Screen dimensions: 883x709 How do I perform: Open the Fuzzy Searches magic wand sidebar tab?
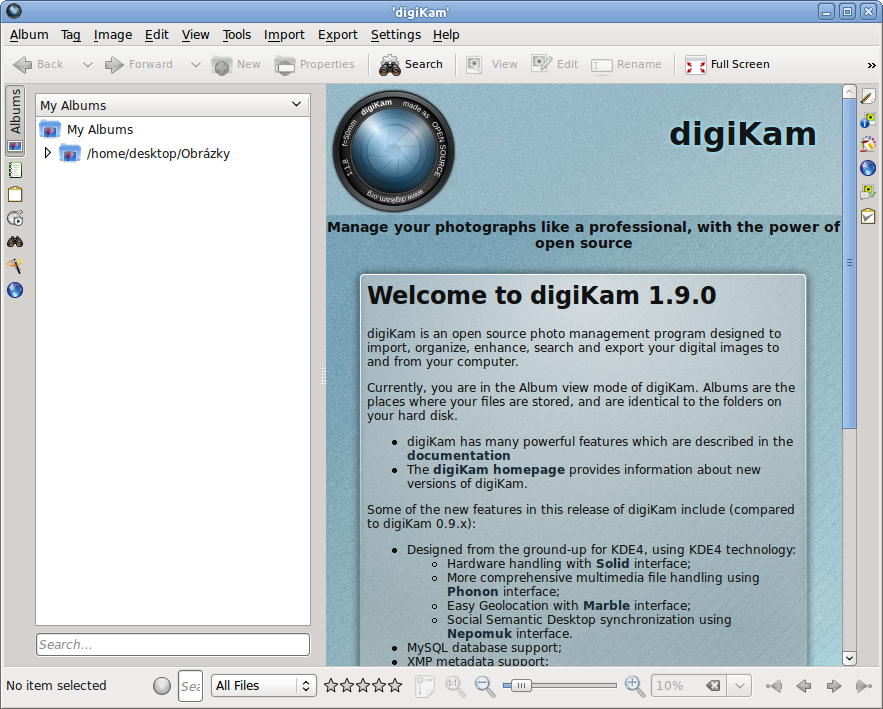[x=15, y=266]
